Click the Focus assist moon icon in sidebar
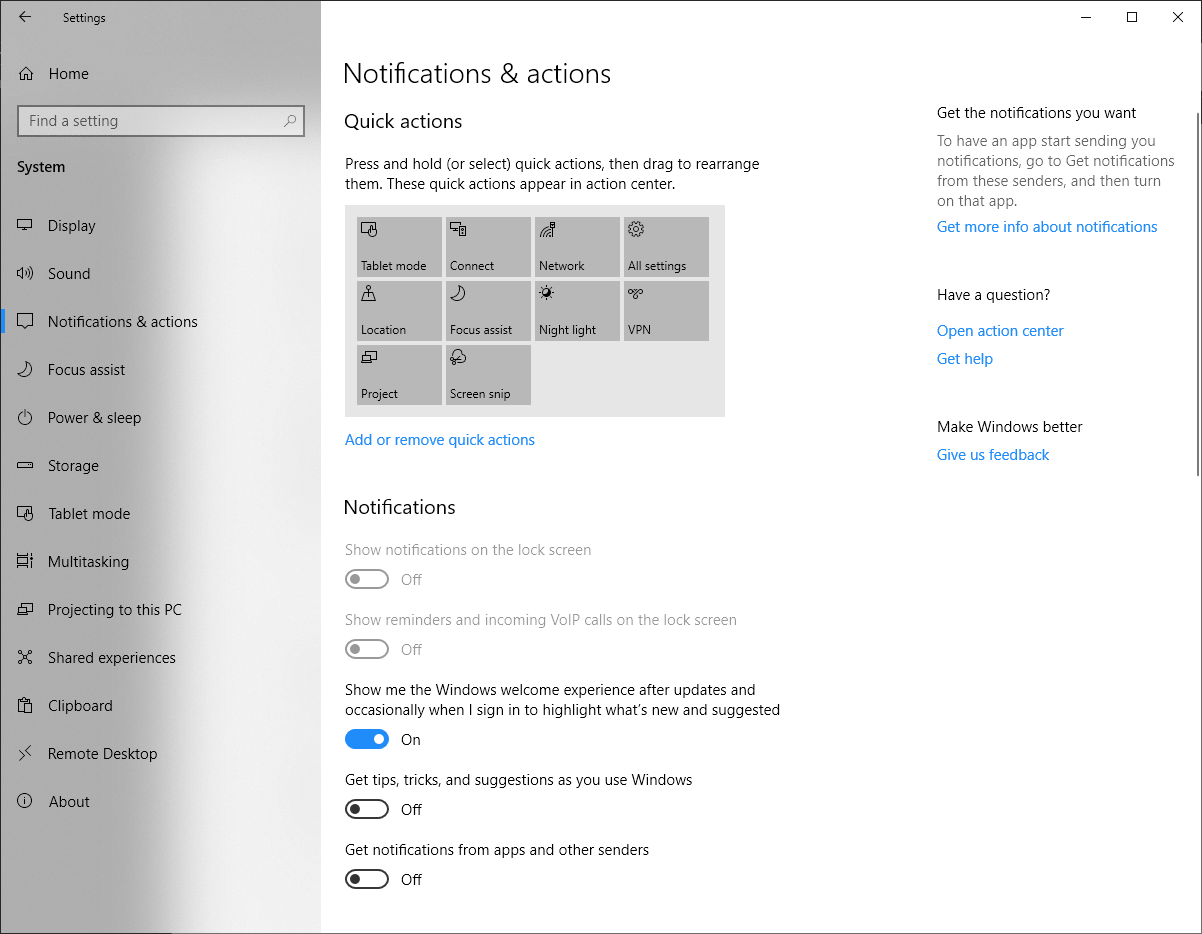The height and width of the screenshot is (934, 1202). click(26, 369)
